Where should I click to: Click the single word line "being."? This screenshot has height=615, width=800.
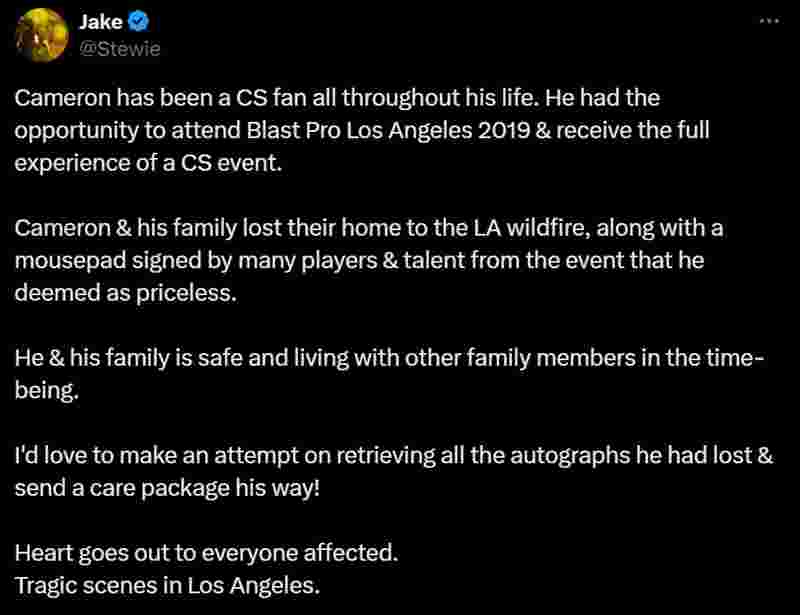coord(46,391)
